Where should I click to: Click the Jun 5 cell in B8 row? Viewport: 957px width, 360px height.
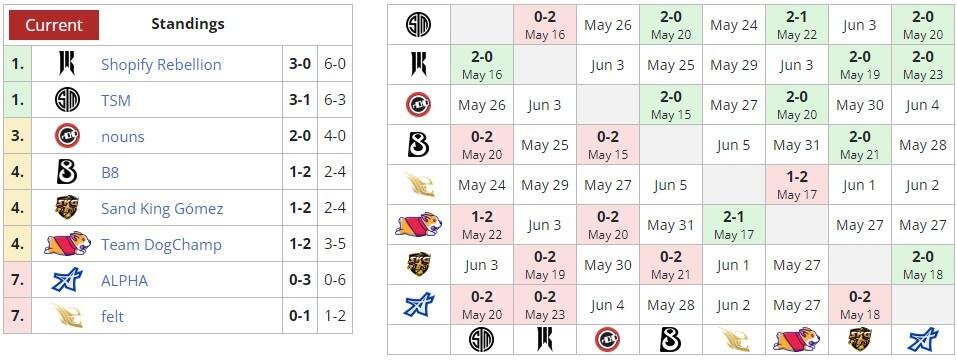pyautogui.click(x=734, y=145)
